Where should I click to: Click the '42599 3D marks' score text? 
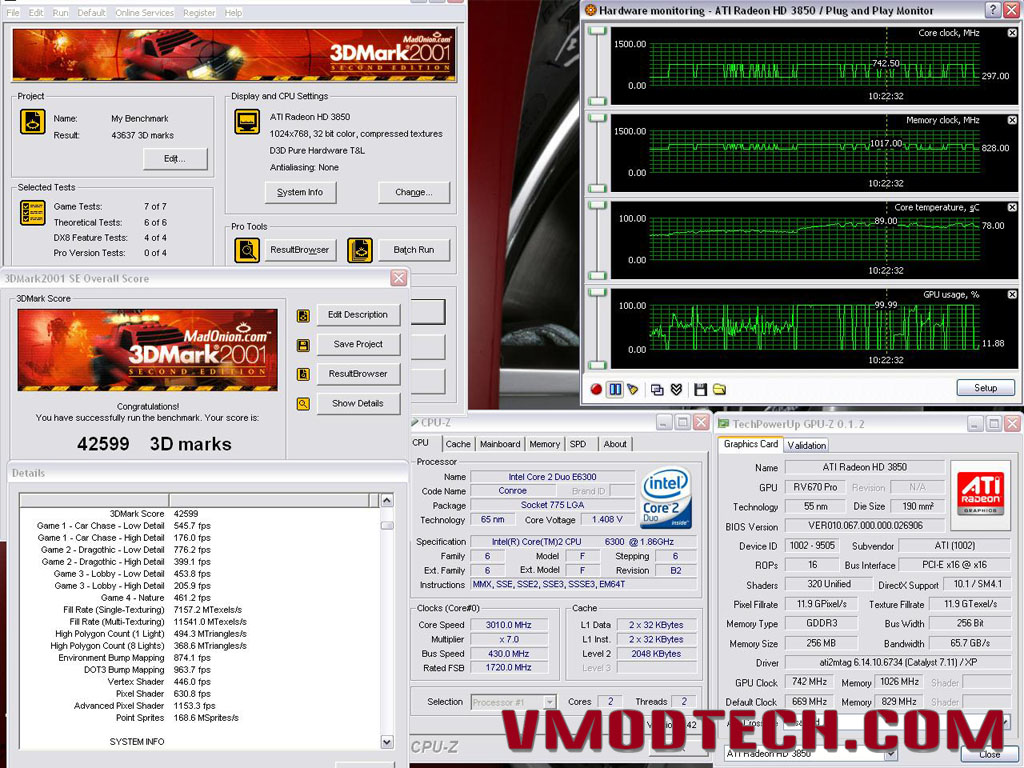pos(154,444)
